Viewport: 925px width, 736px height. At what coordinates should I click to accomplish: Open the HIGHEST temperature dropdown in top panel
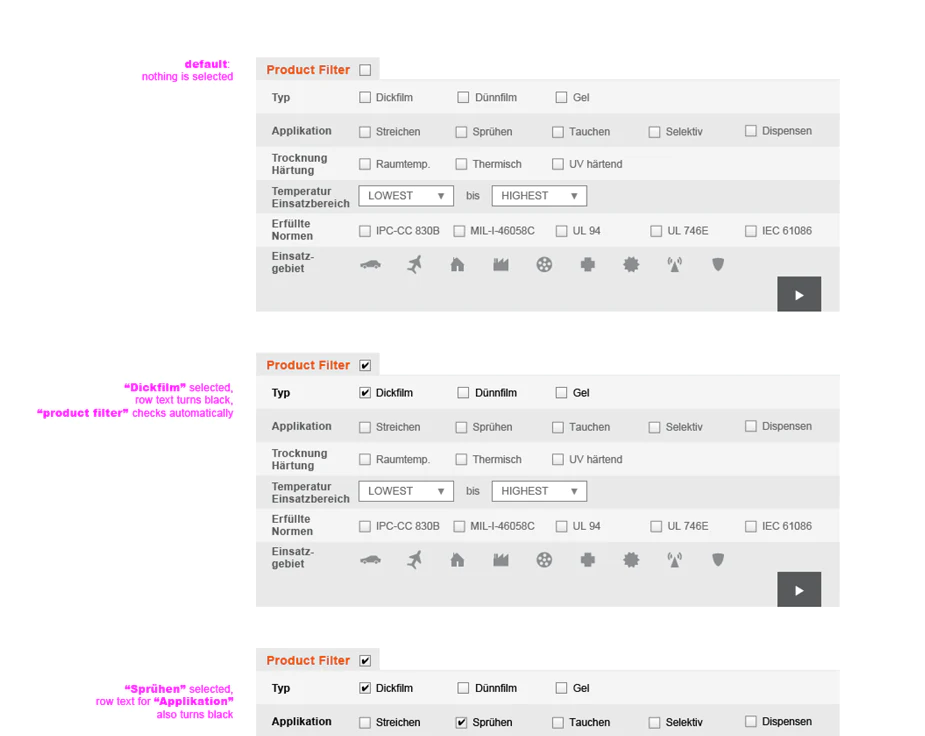[539, 196]
